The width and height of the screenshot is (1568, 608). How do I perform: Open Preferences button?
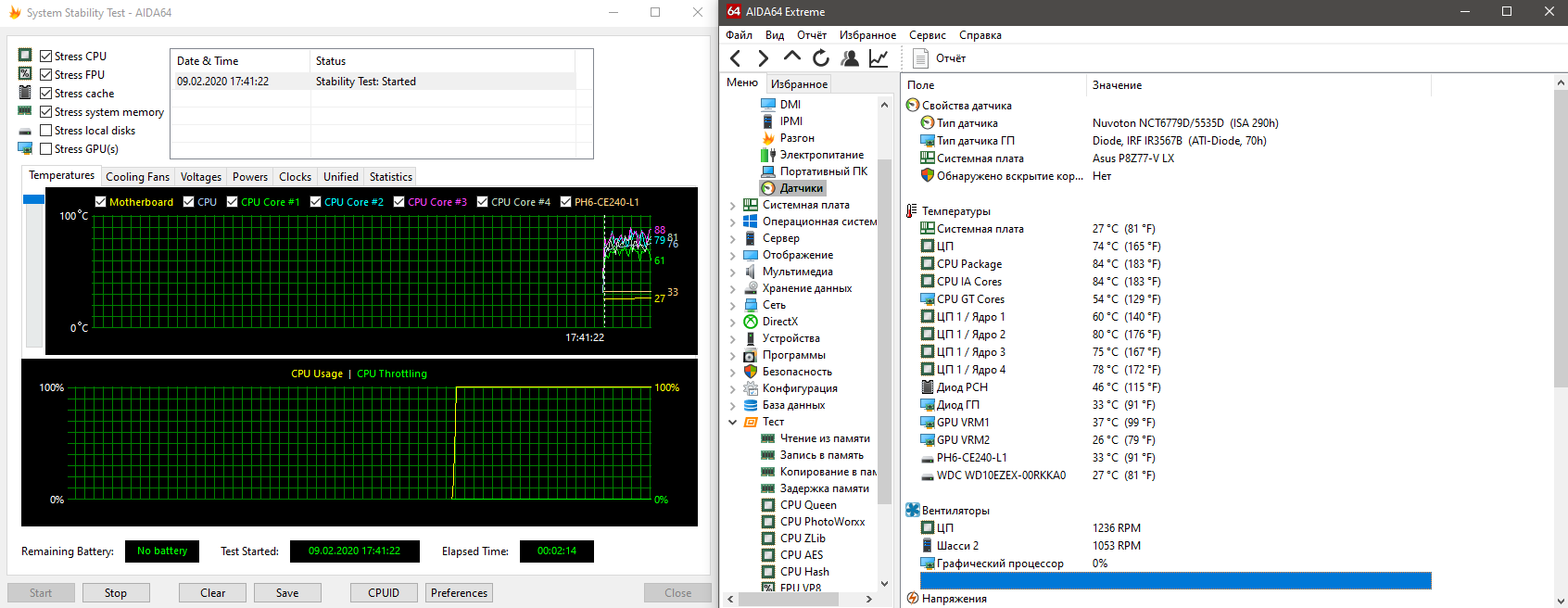(459, 593)
